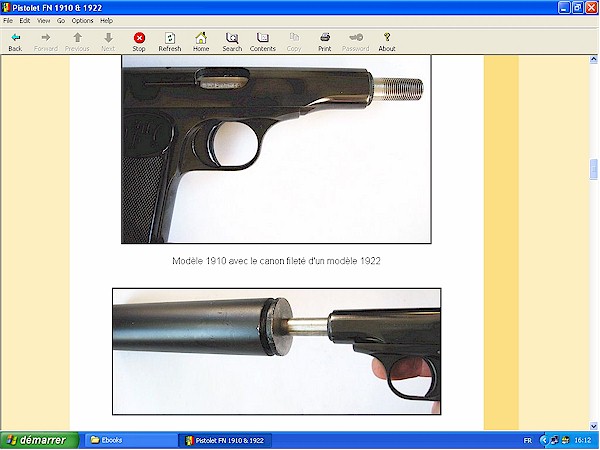Open the Options menu

coord(82,20)
